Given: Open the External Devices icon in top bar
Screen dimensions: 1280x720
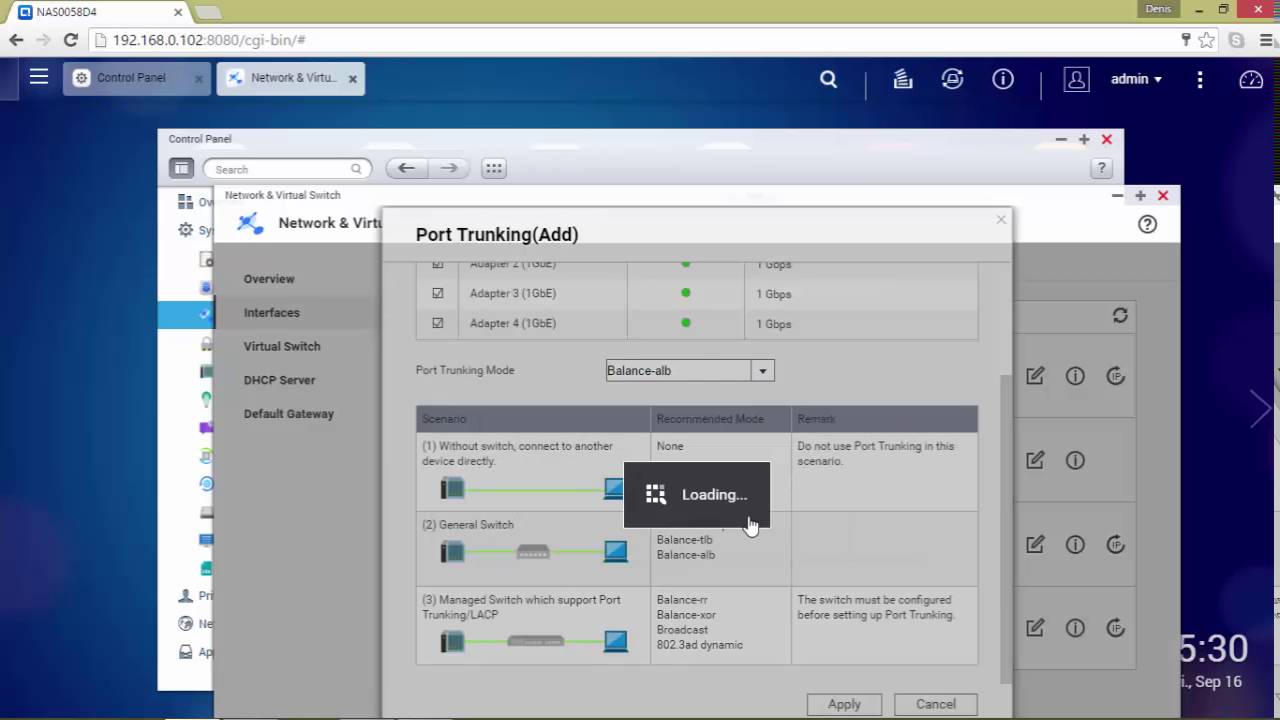Looking at the screenshot, I should point(953,78).
